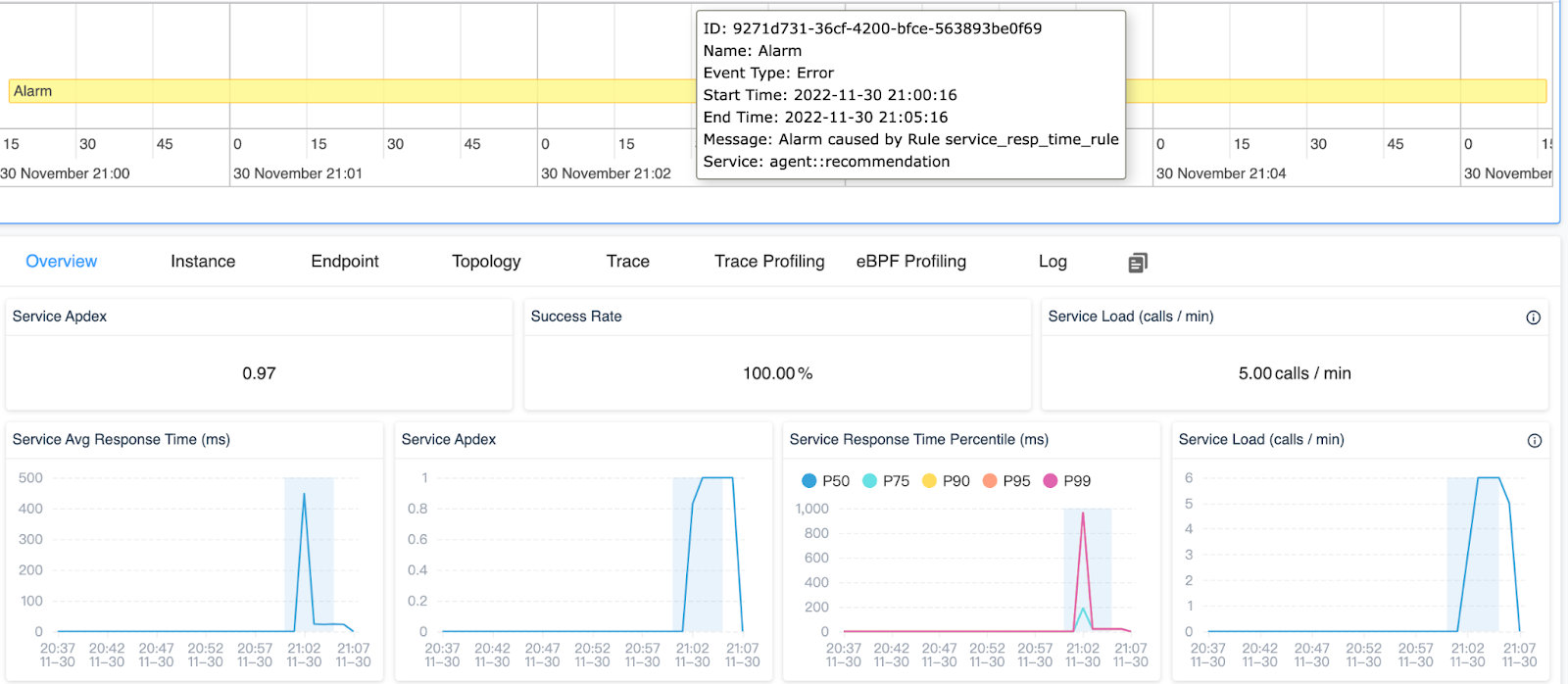This screenshot has width=1568, height=684.
Task: Open the eBPF Profiling tab
Action: click(910, 262)
